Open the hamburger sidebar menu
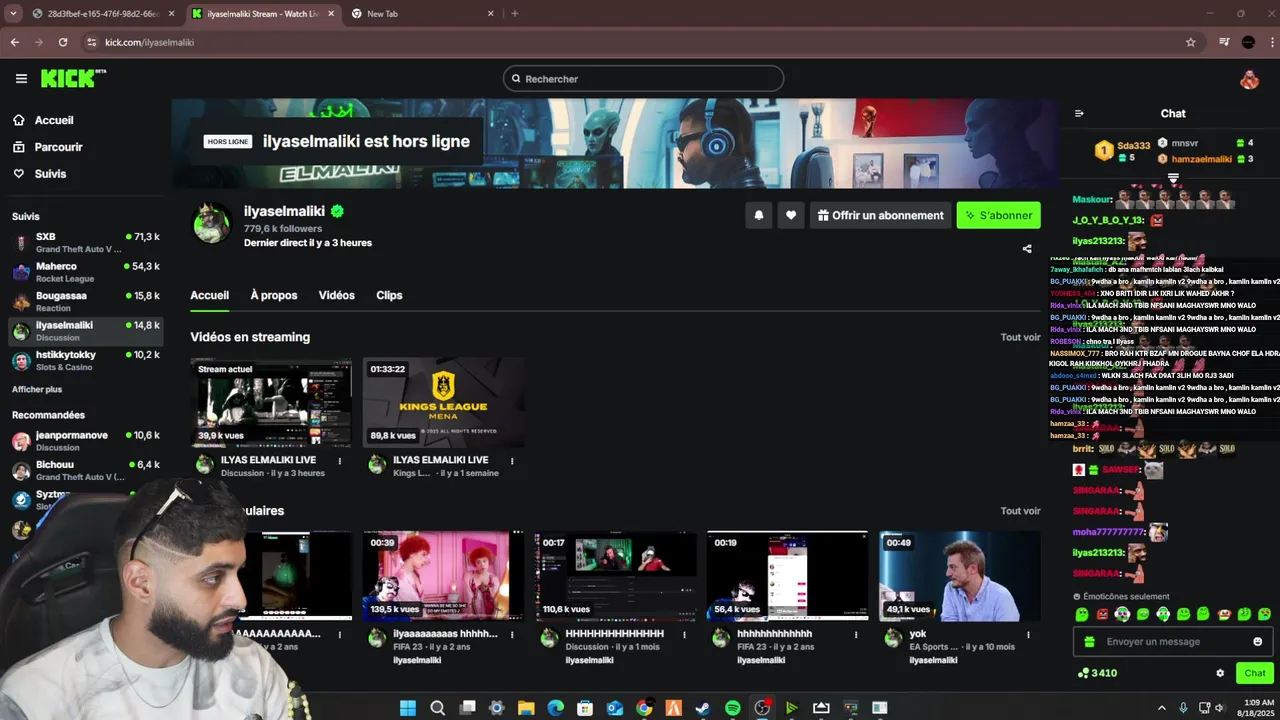 click(x=21, y=79)
